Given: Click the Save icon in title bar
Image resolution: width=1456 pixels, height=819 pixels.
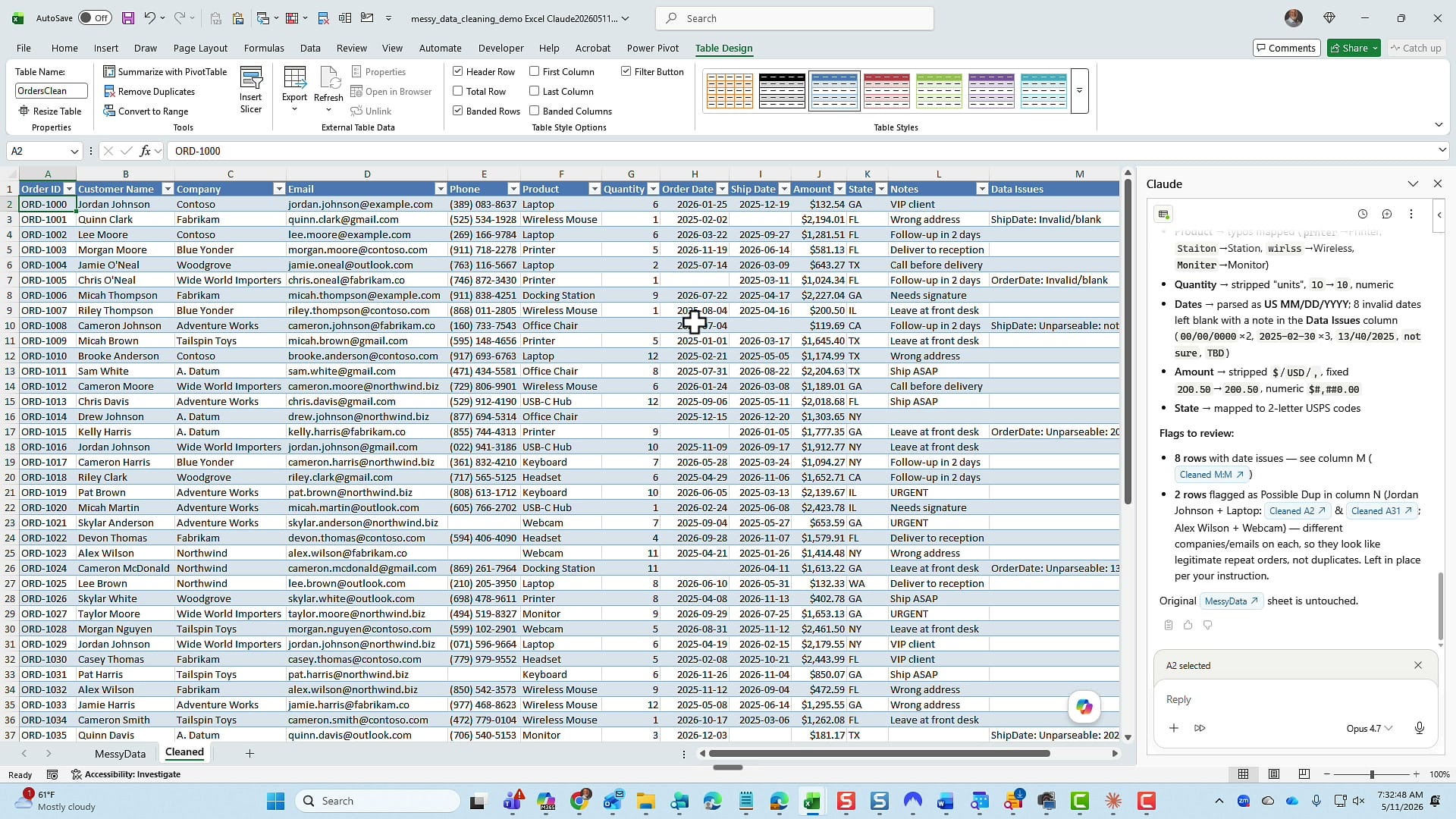Looking at the screenshot, I should coord(128,18).
